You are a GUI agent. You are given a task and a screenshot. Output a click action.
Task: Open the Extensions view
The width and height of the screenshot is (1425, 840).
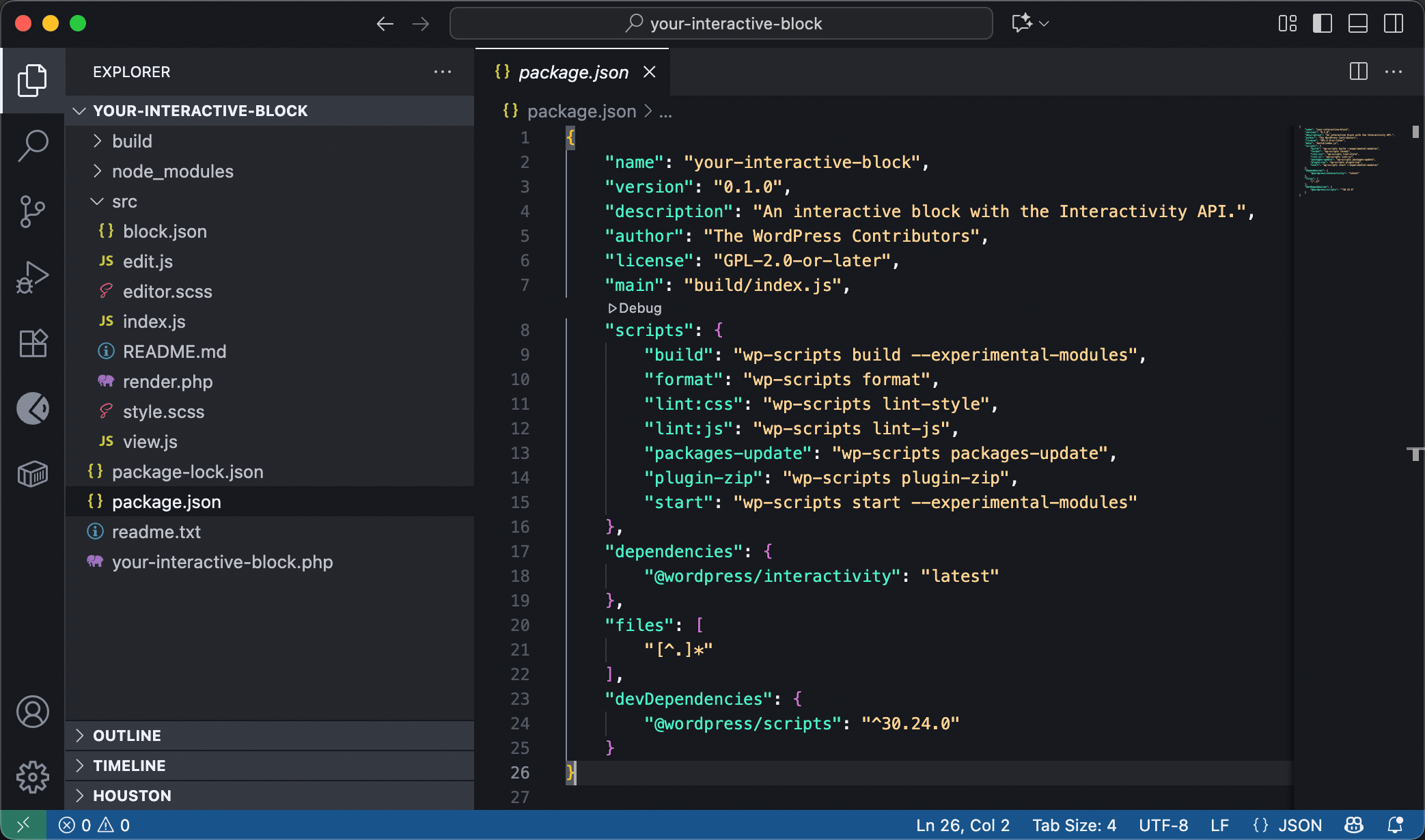32,342
